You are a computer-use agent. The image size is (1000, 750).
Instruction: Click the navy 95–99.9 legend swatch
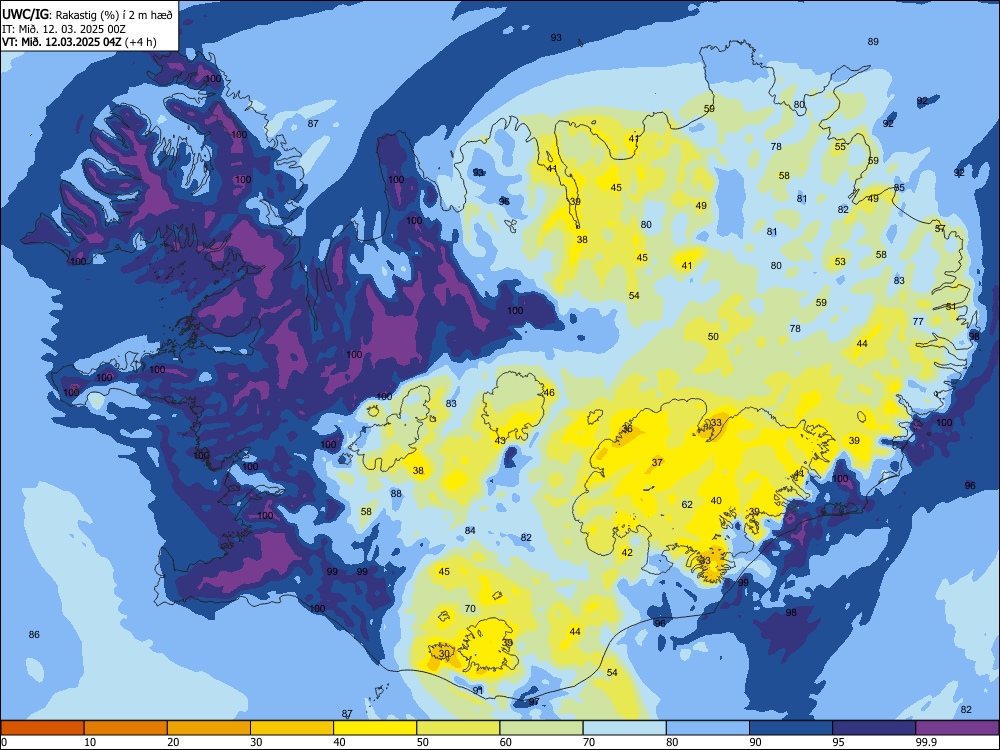click(x=874, y=728)
